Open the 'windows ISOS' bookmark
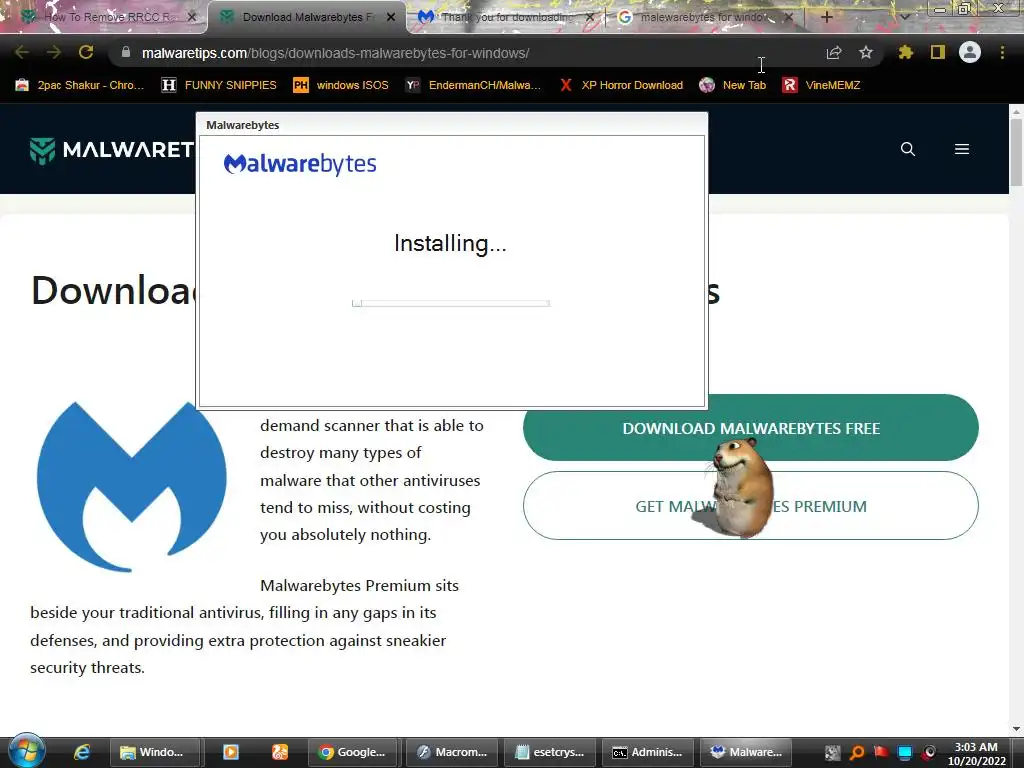Viewport: 1024px width, 768px height. pyautogui.click(x=341, y=85)
